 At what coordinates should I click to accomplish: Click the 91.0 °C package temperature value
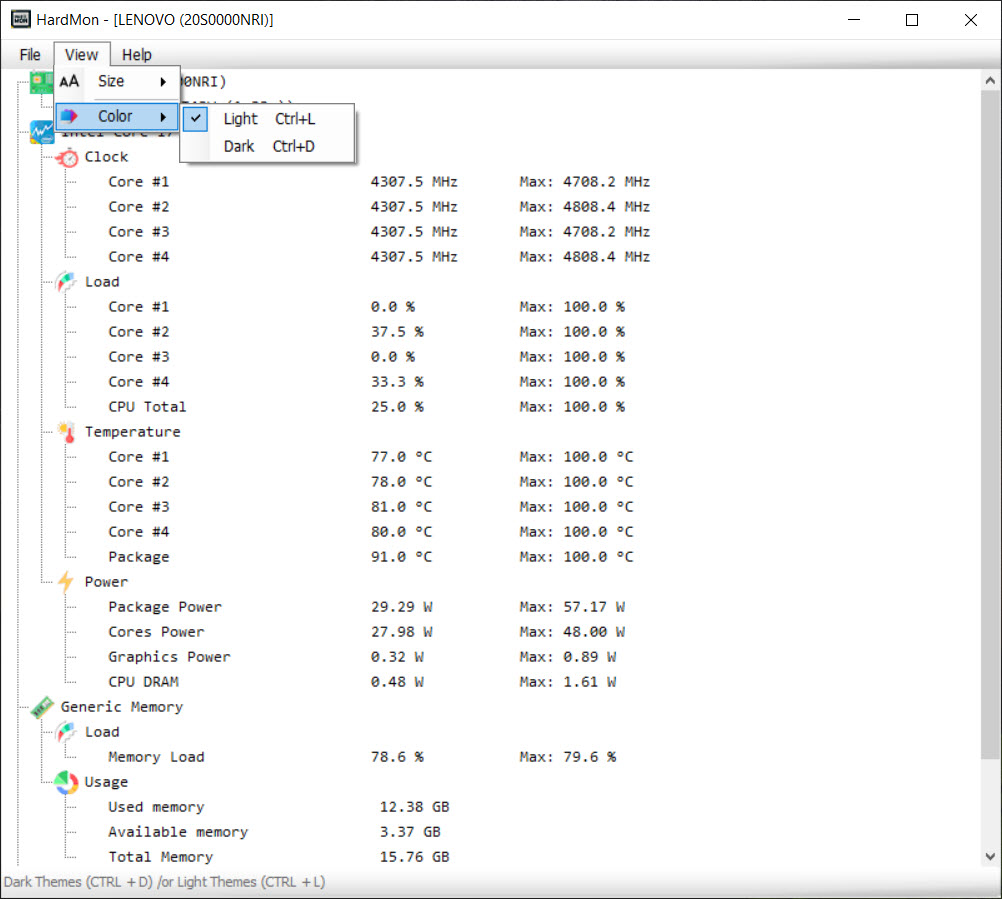point(402,557)
